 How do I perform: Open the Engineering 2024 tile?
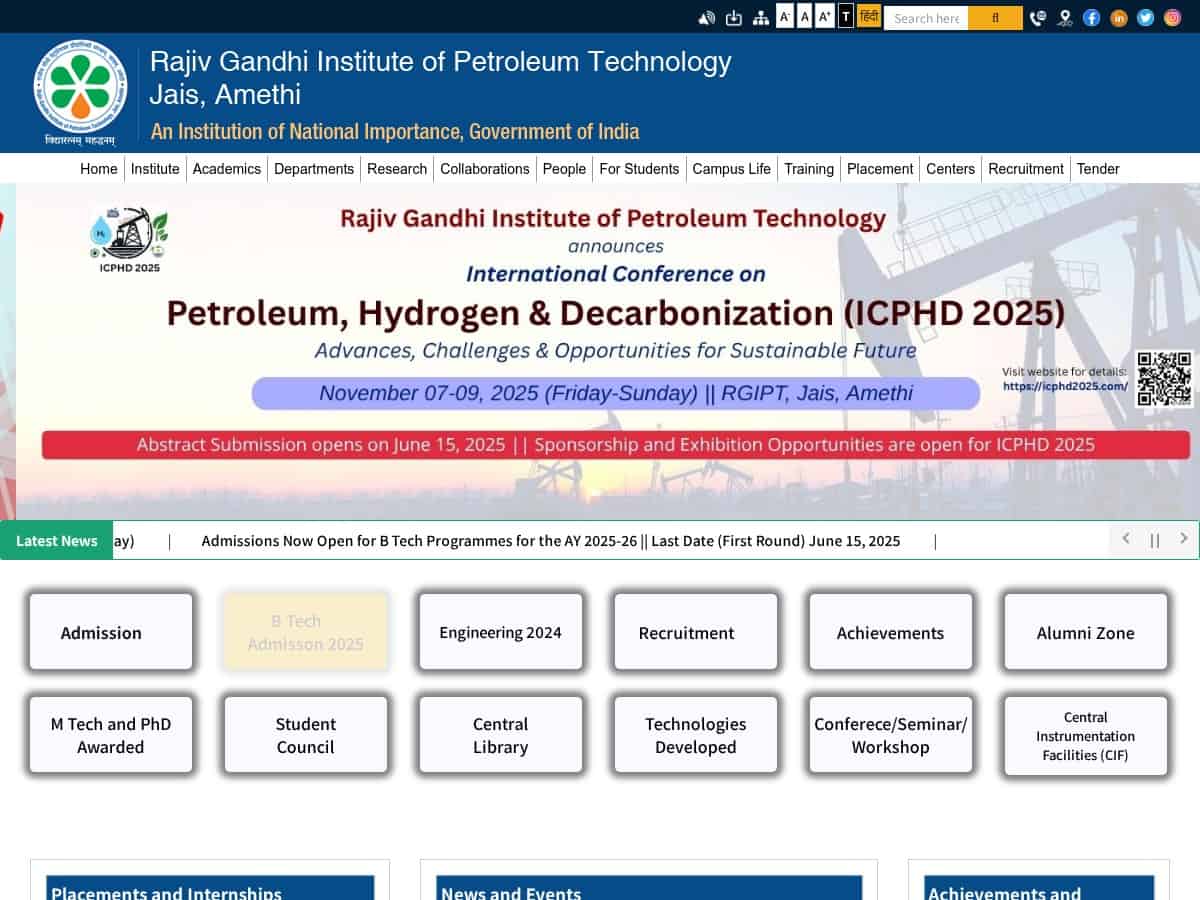501,632
